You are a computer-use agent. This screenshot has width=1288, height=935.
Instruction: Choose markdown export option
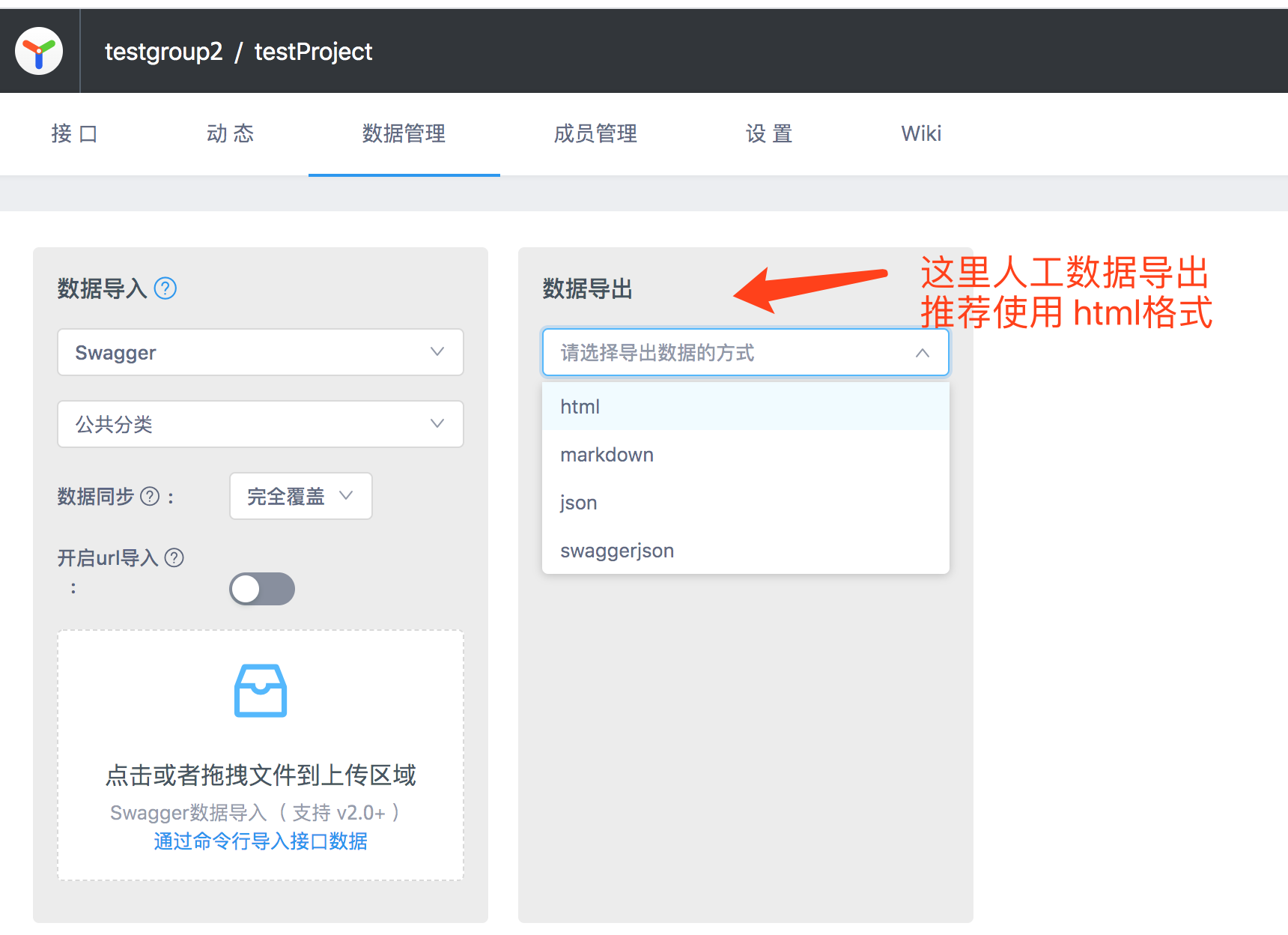click(746, 454)
